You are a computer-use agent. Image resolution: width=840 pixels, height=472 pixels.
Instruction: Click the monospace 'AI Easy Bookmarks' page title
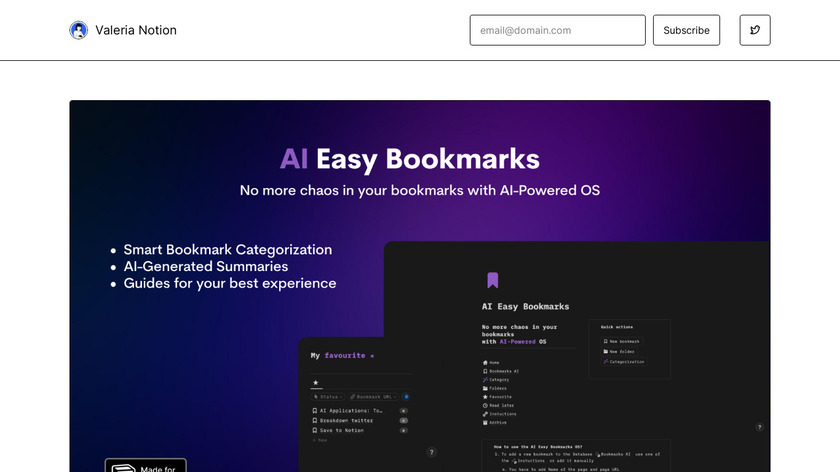526,306
